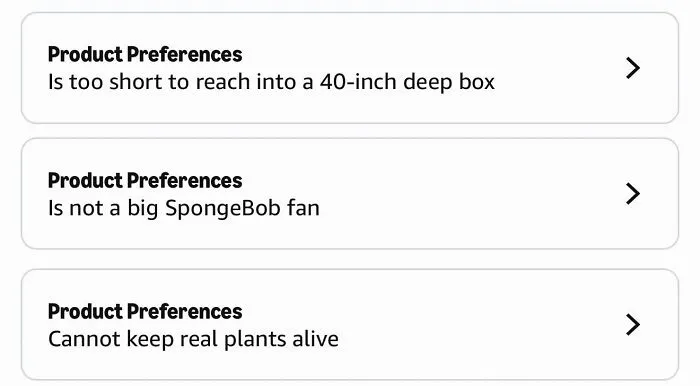Image resolution: width=700 pixels, height=386 pixels.
Task: Open the 'Cannot keep real plants alive' card
Action: pyautogui.click(x=350, y=324)
